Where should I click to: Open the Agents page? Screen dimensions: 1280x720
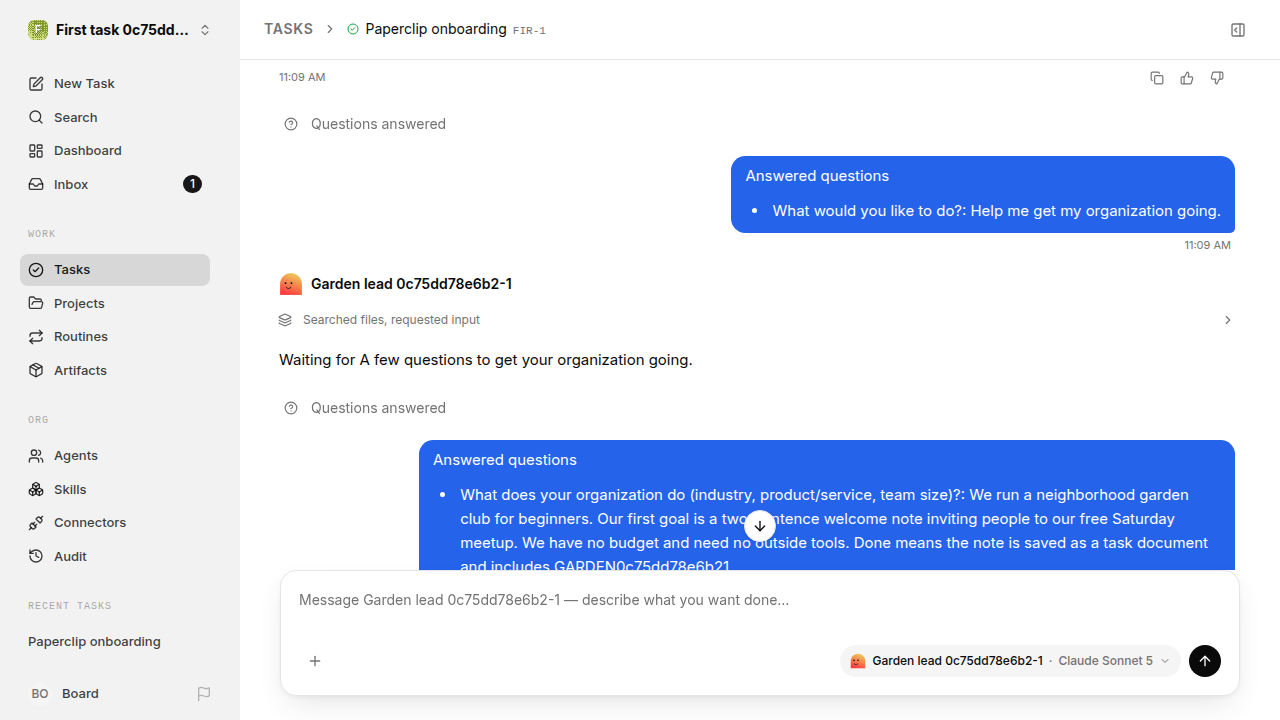pyautogui.click(x=115, y=456)
